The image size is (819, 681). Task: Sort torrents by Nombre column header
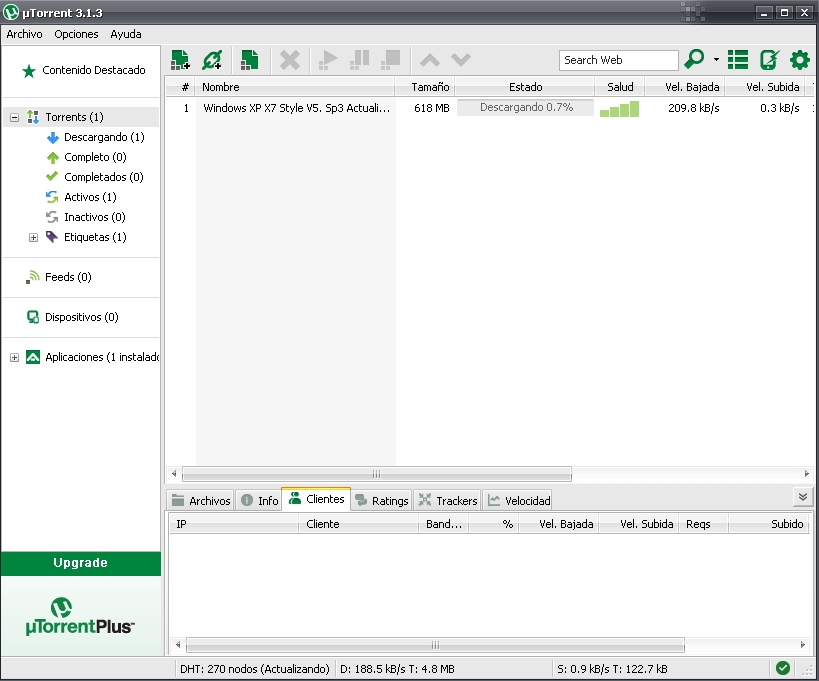(295, 87)
